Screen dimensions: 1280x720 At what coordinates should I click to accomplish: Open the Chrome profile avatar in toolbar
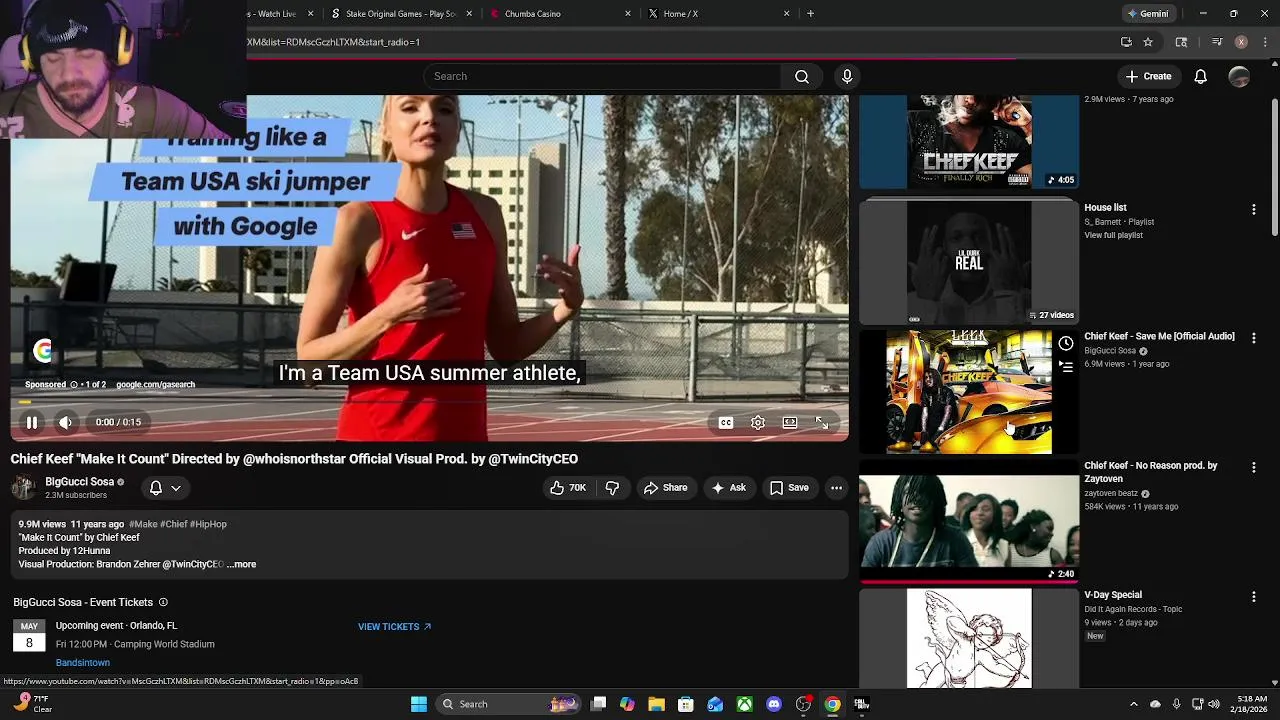(x=1241, y=42)
